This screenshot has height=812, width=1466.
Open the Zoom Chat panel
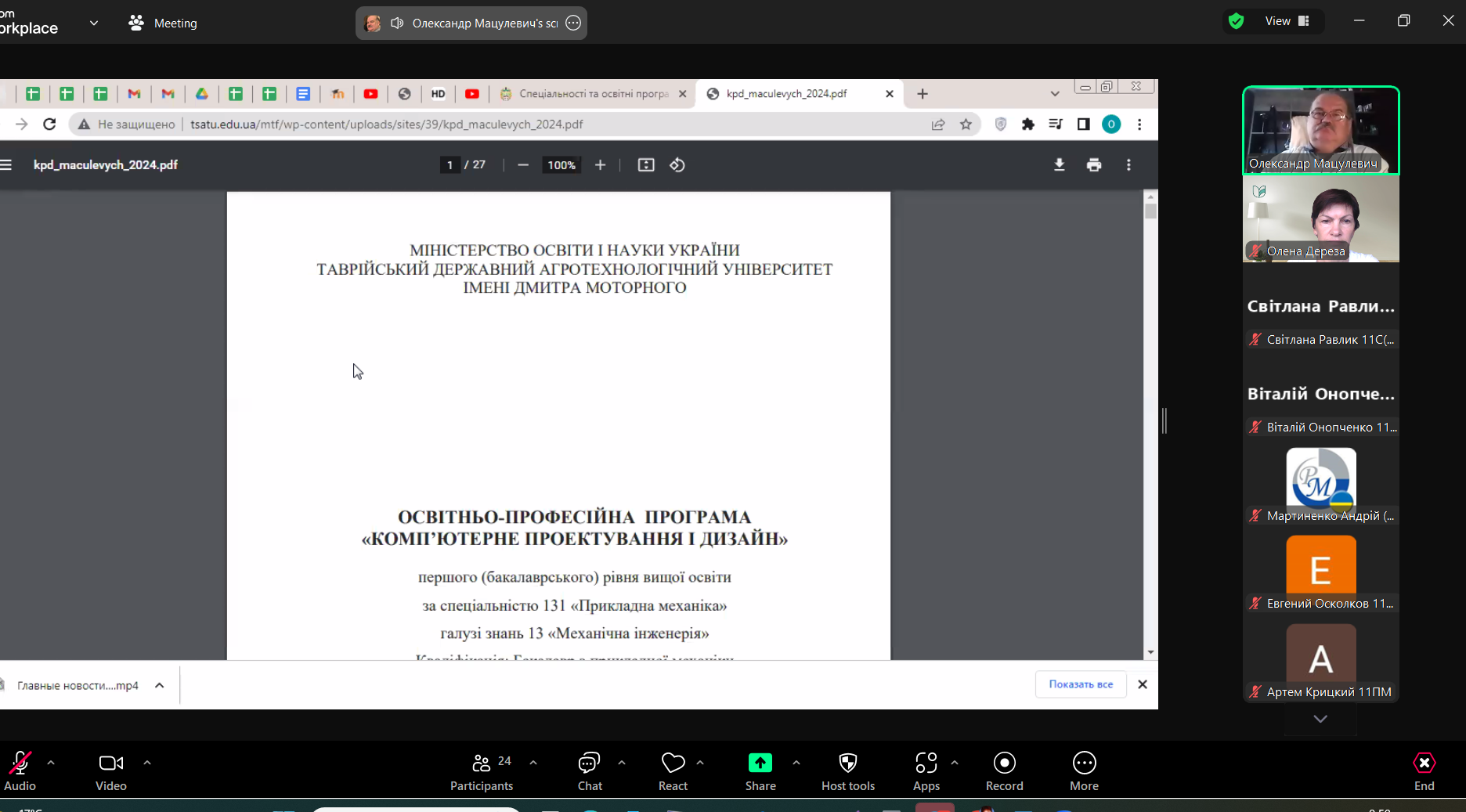click(x=589, y=771)
